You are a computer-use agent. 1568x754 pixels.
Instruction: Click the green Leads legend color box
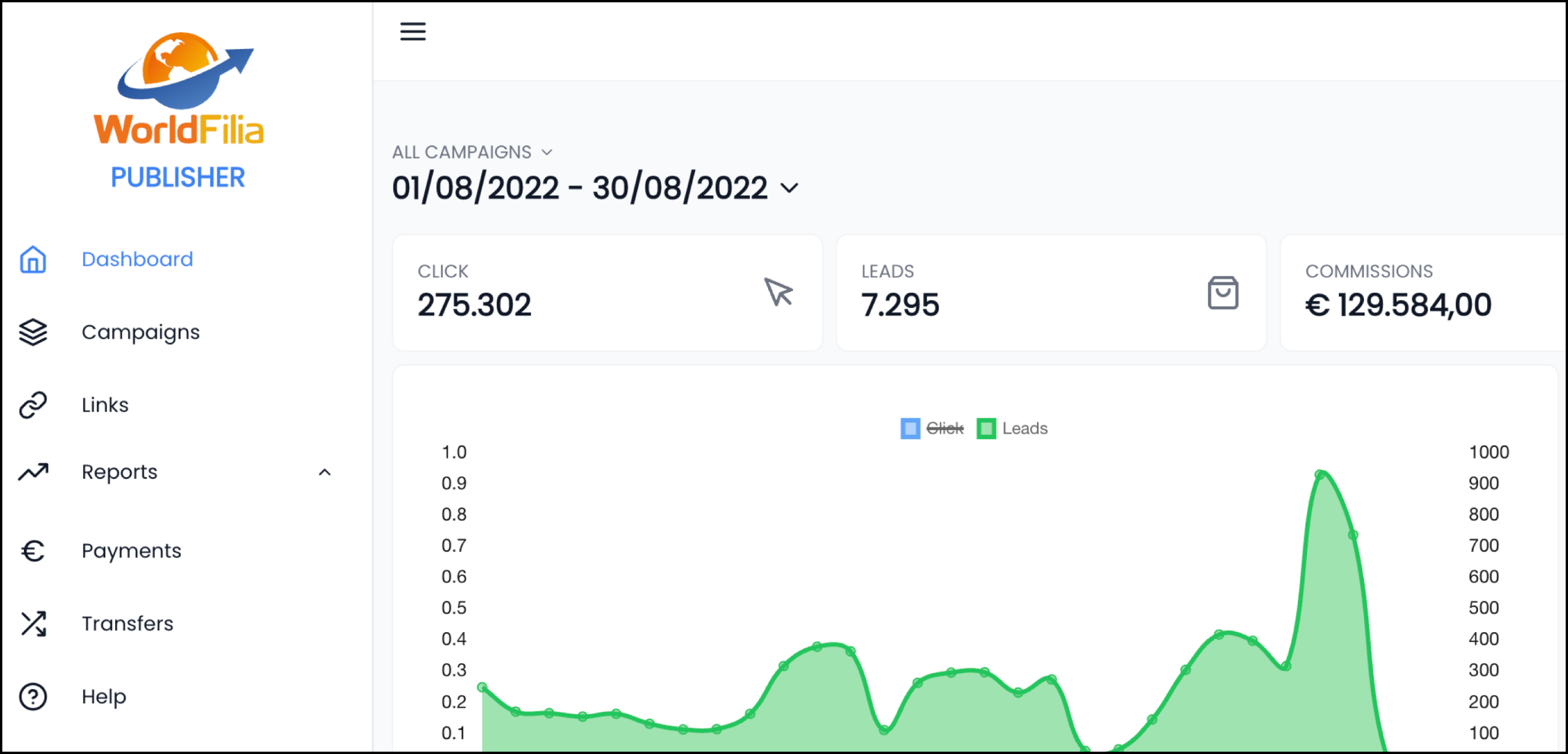[x=986, y=429]
